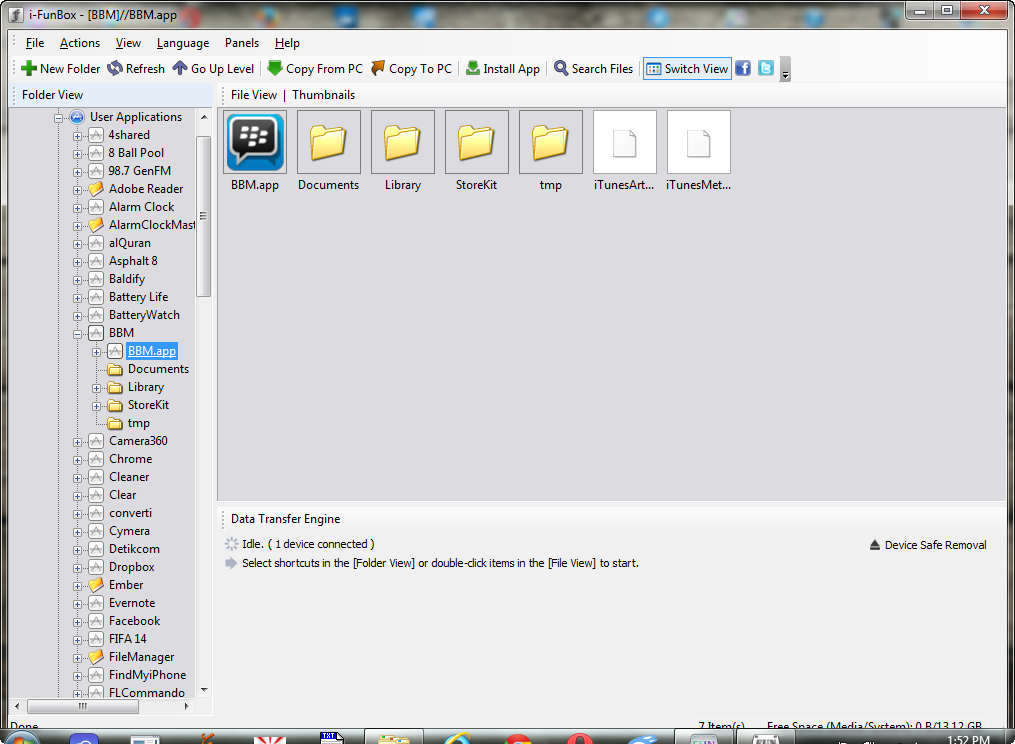The height and width of the screenshot is (744, 1015).
Task: Click the Data Transfer Engine header
Action: pos(285,519)
